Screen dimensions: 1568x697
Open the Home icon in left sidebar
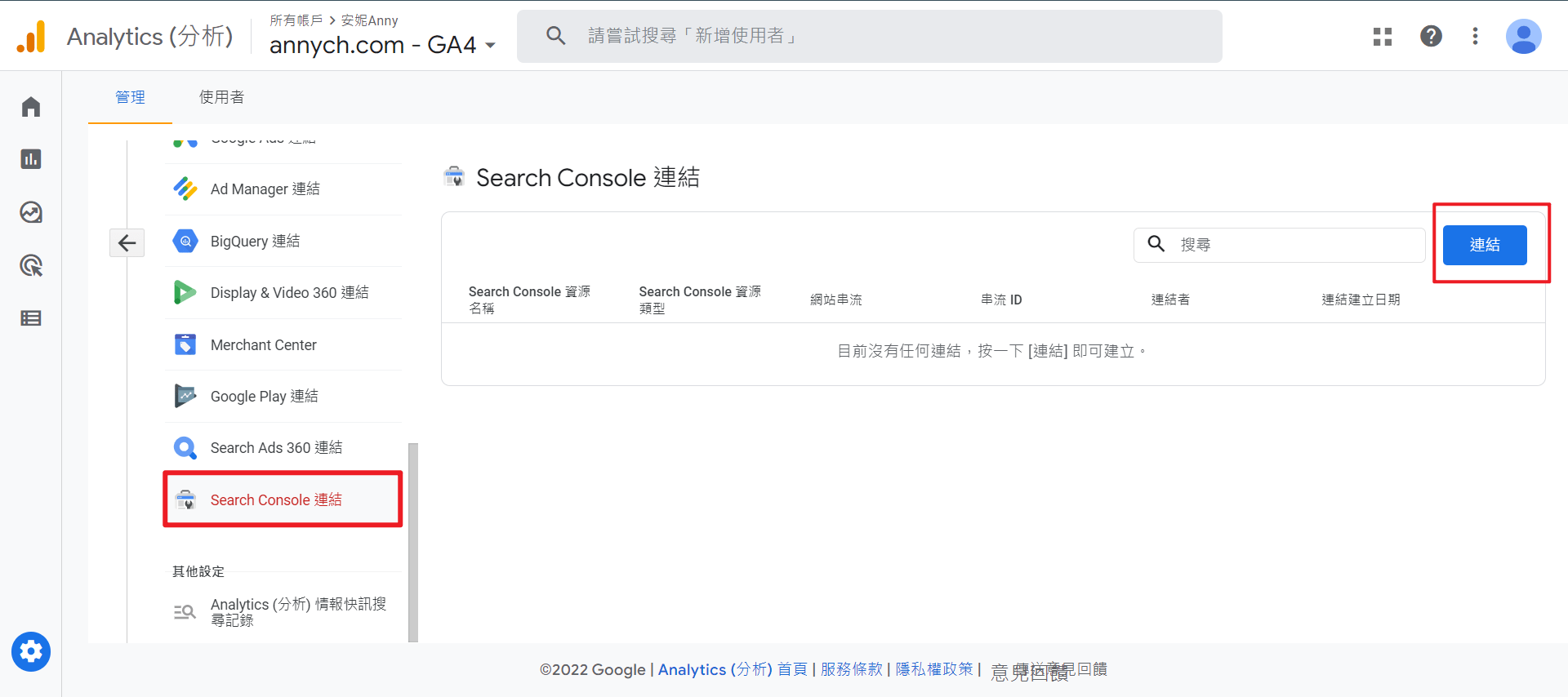(31, 107)
